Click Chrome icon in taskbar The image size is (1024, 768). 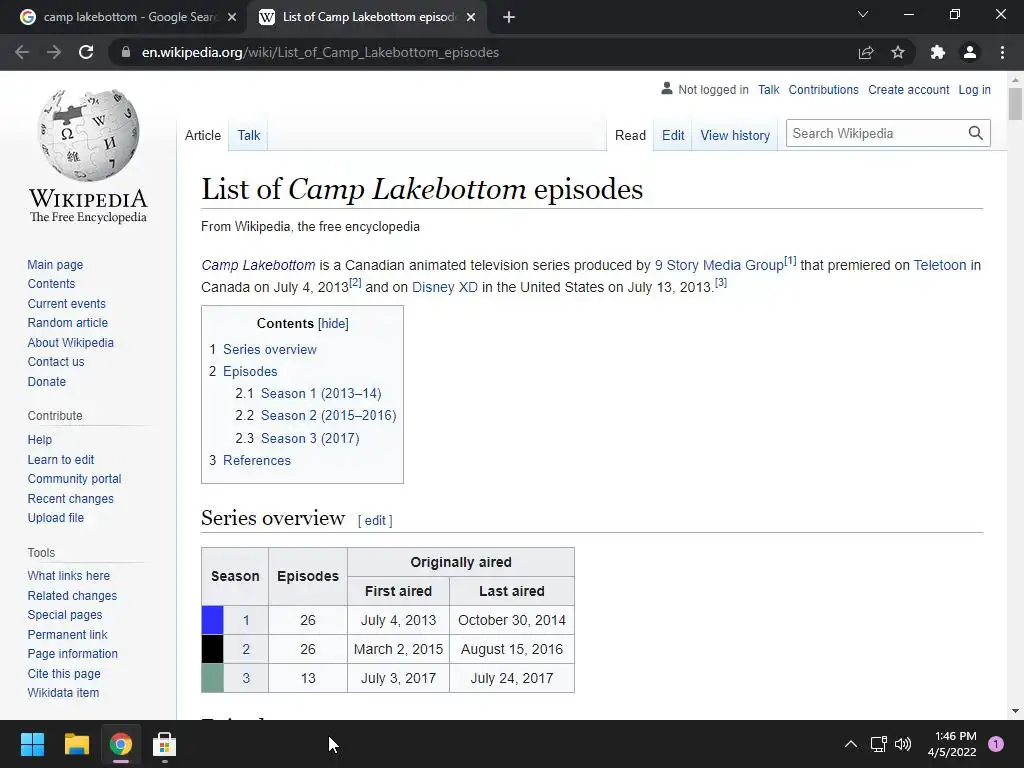pos(121,744)
